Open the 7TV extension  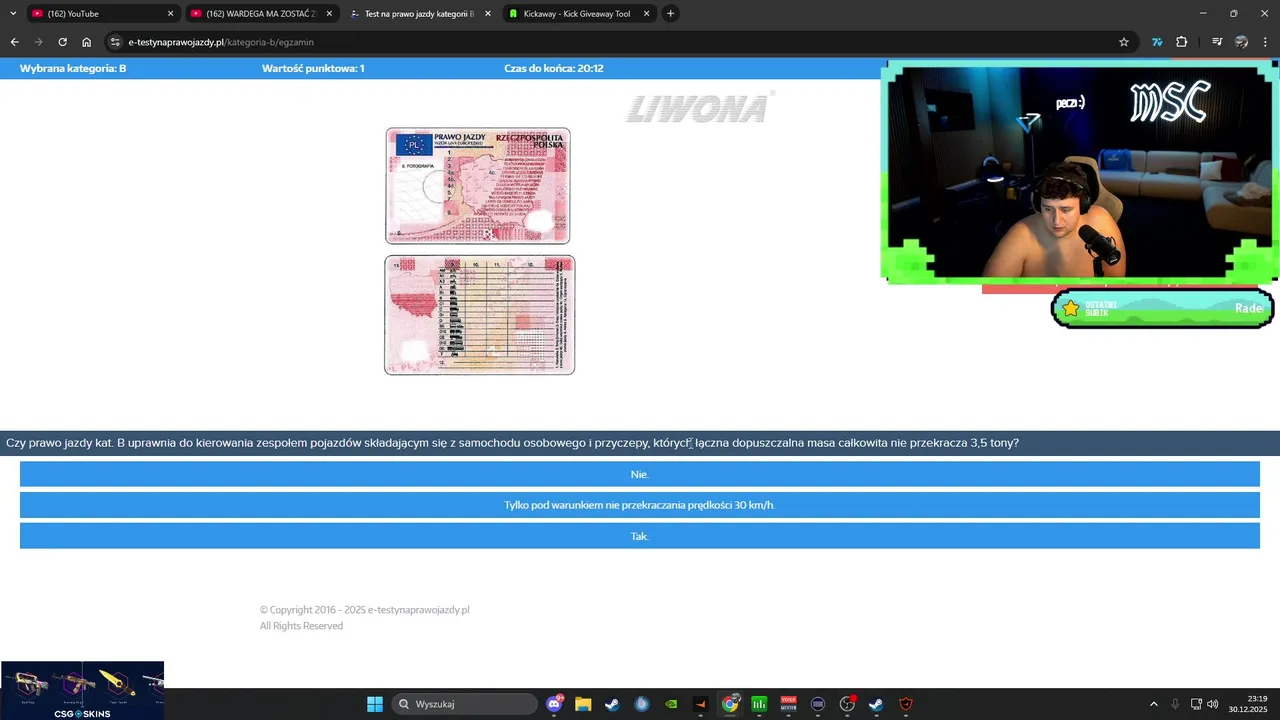click(1157, 42)
